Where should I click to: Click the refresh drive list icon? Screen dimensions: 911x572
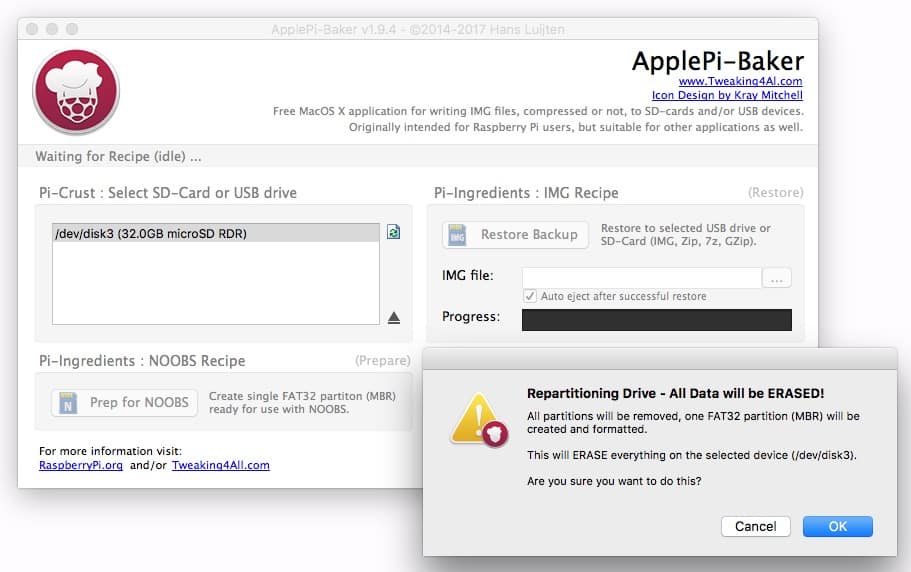[394, 232]
